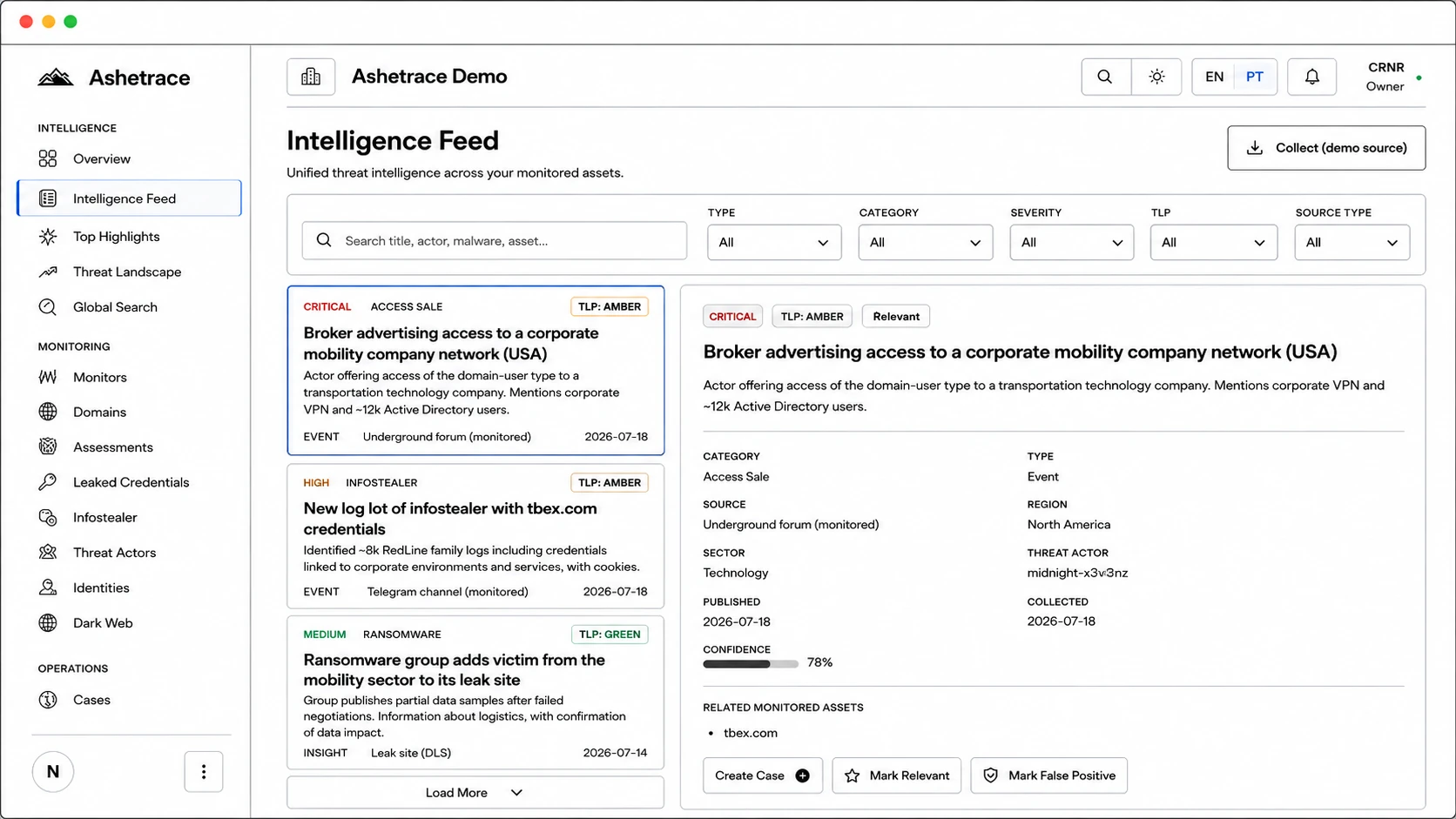Click the Intelligence Feed list icon
Screen dimensions: 1456x819
click(x=48, y=198)
